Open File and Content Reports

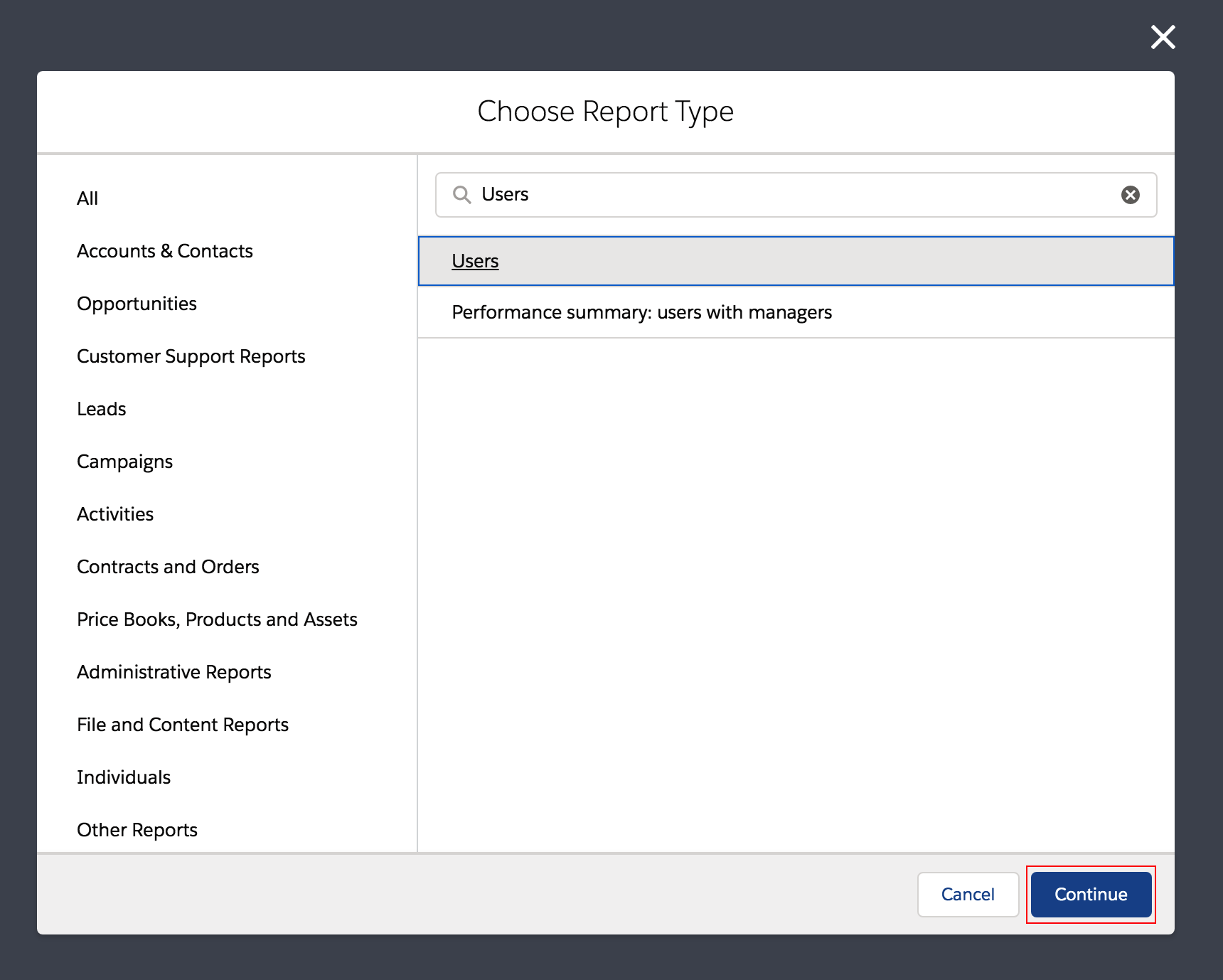point(183,725)
